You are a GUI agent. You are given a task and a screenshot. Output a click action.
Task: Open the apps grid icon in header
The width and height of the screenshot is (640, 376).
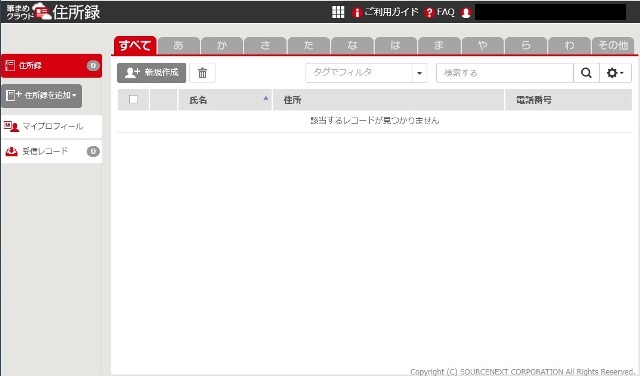[338, 12]
